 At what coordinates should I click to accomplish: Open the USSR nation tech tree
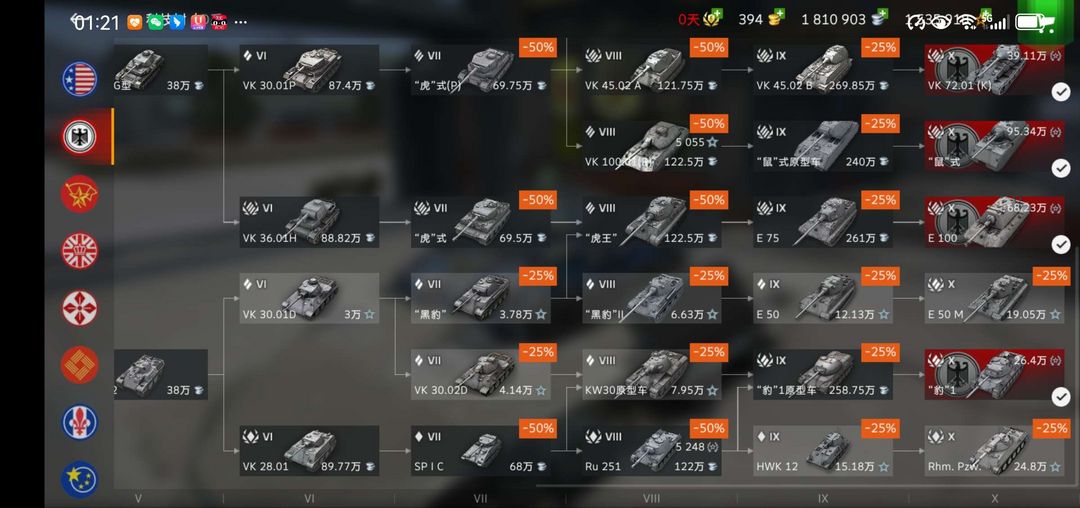pos(79,193)
